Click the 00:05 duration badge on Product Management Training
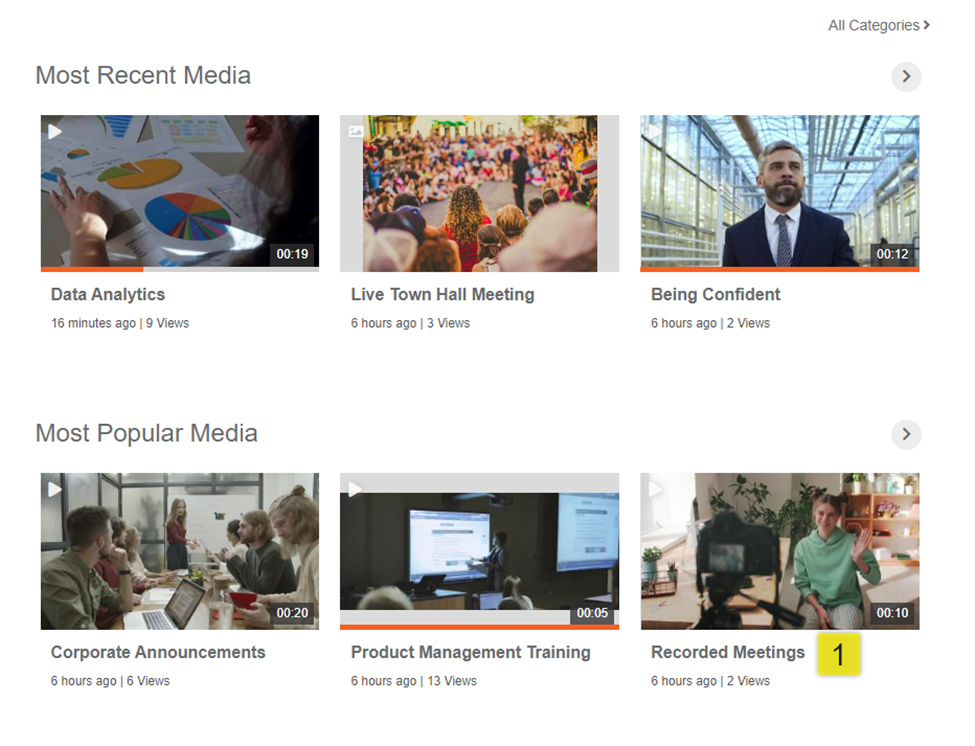The width and height of the screenshot is (975, 746). [592, 613]
